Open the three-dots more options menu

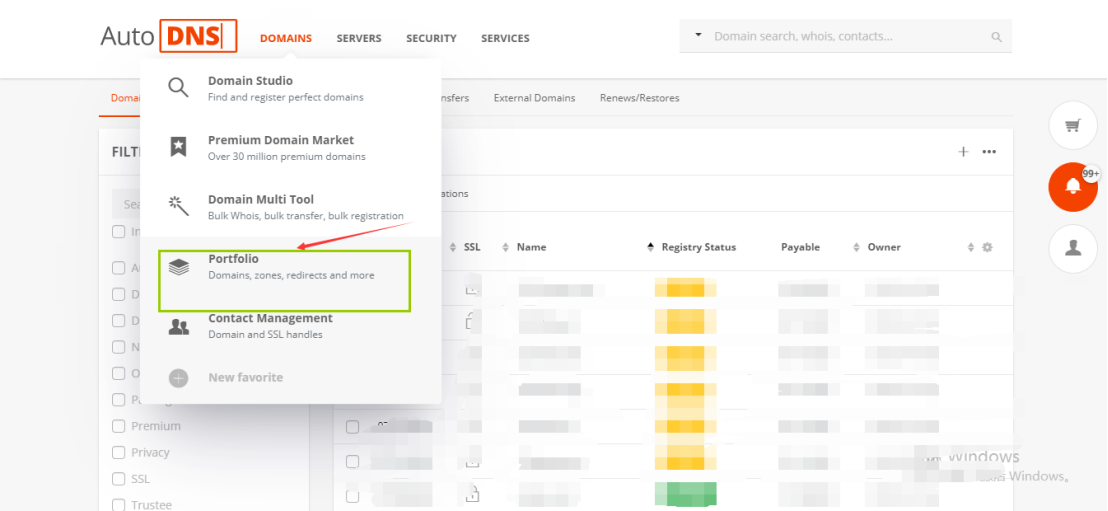tap(989, 152)
